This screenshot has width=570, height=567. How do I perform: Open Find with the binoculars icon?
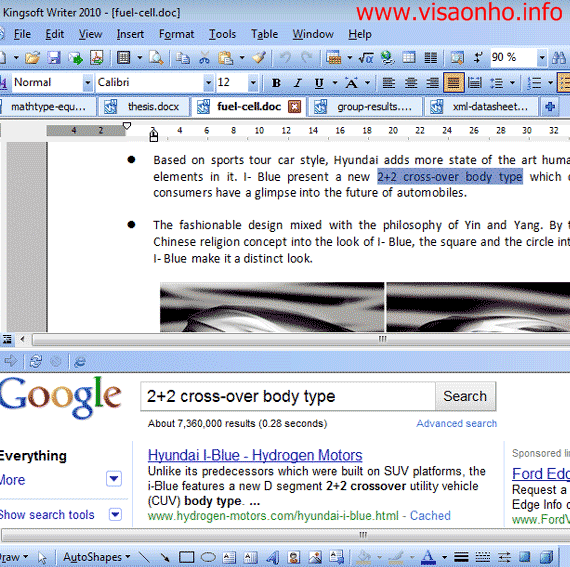[559, 57]
